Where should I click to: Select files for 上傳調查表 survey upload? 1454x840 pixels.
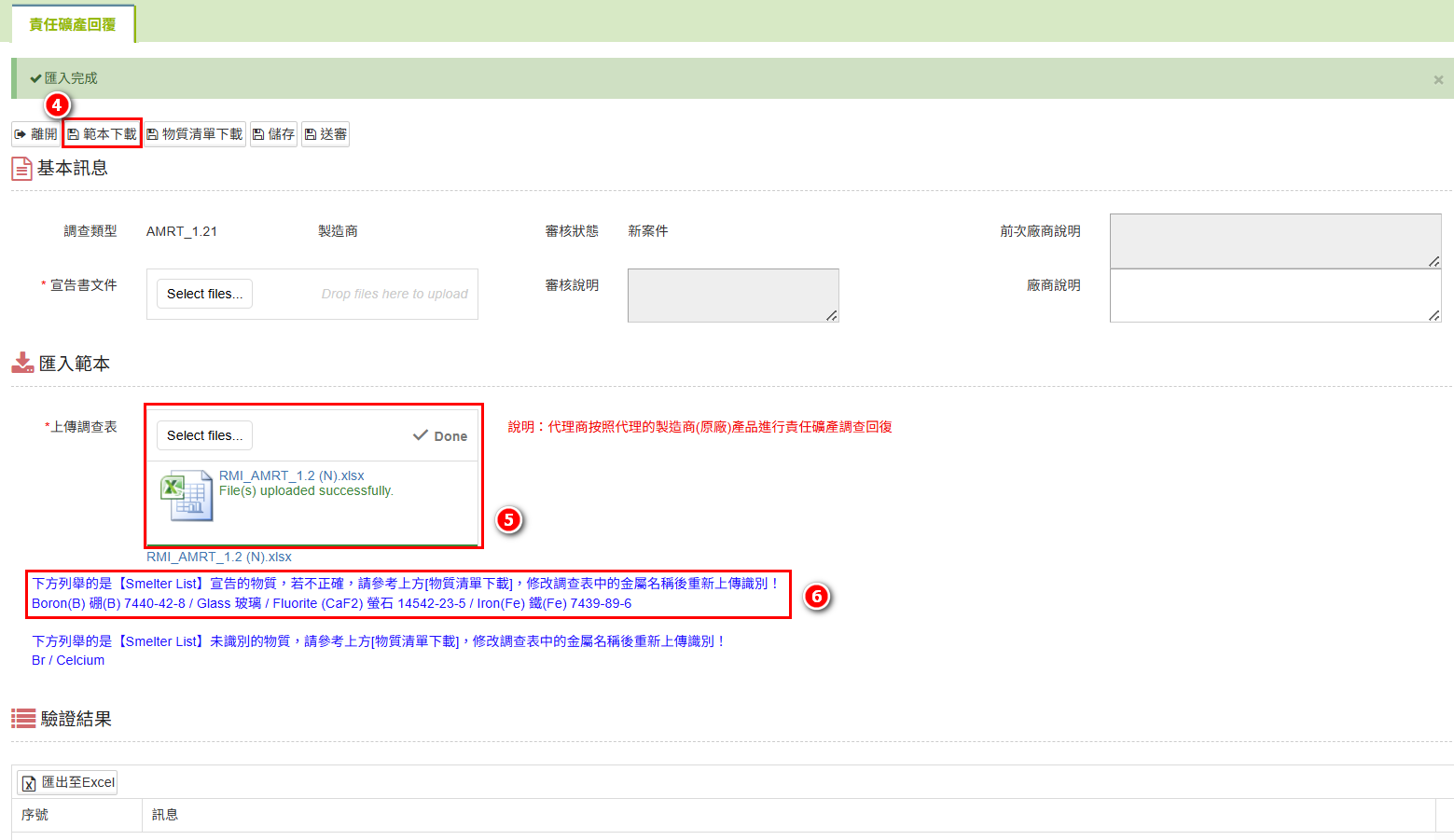point(204,435)
